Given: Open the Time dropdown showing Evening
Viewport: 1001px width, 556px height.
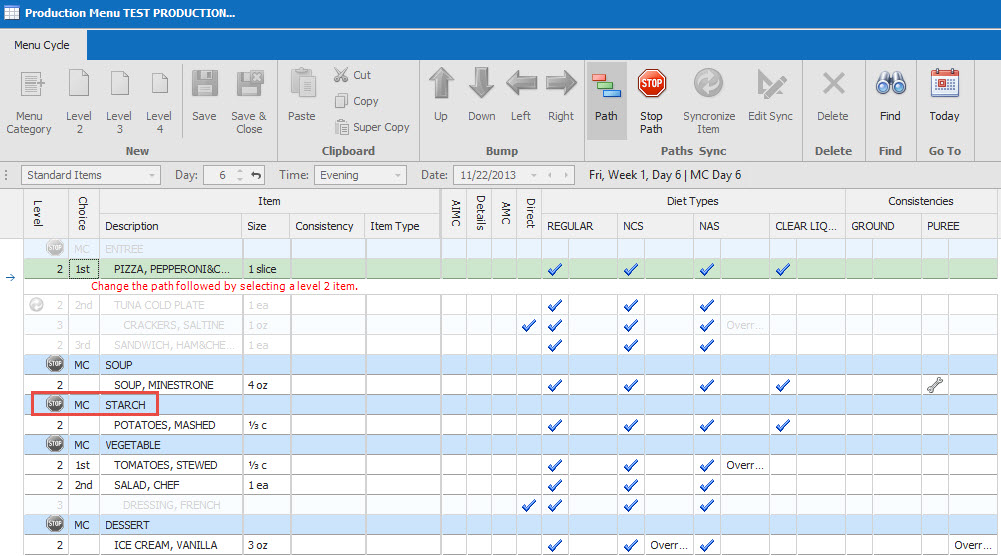Looking at the screenshot, I should 399,175.
